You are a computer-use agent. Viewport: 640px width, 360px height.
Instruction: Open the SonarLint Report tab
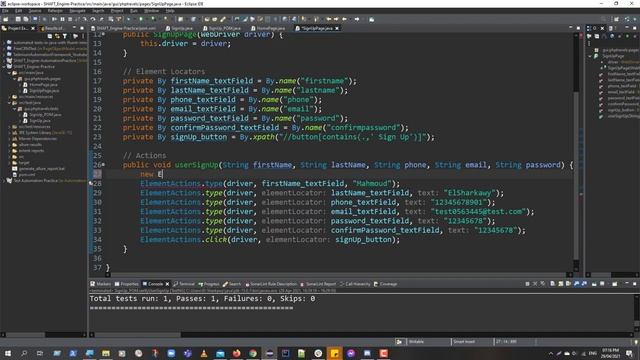coord(318,284)
